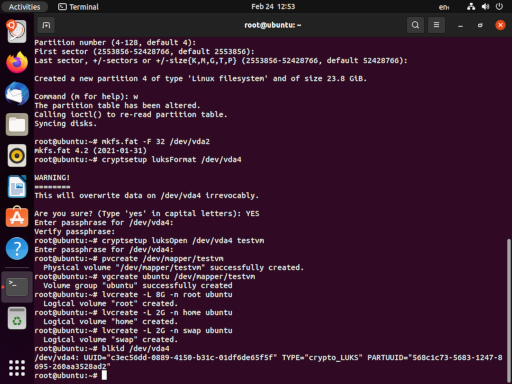Launch Rhythmbox music player
This screenshot has height=384, width=512.
coord(17,156)
